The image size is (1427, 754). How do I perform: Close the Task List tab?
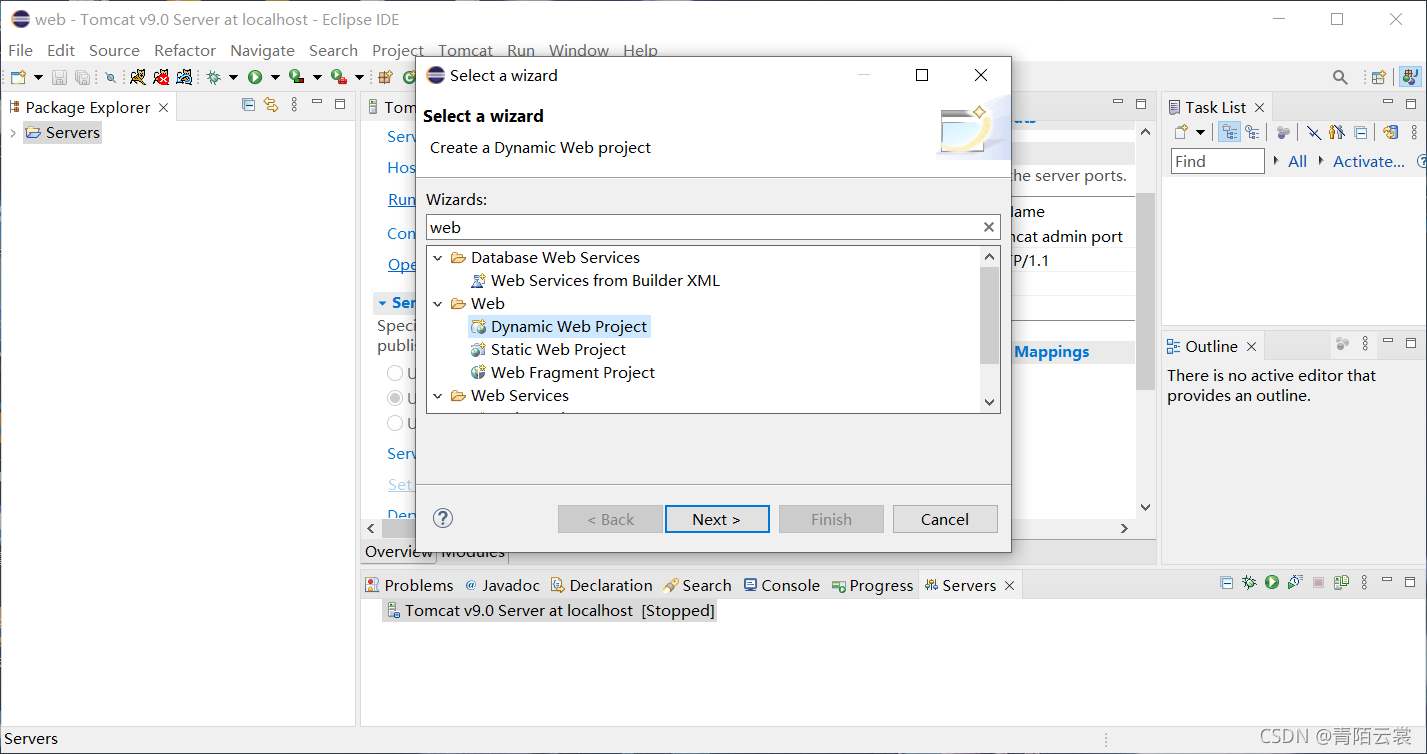[x=1259, y=107]
